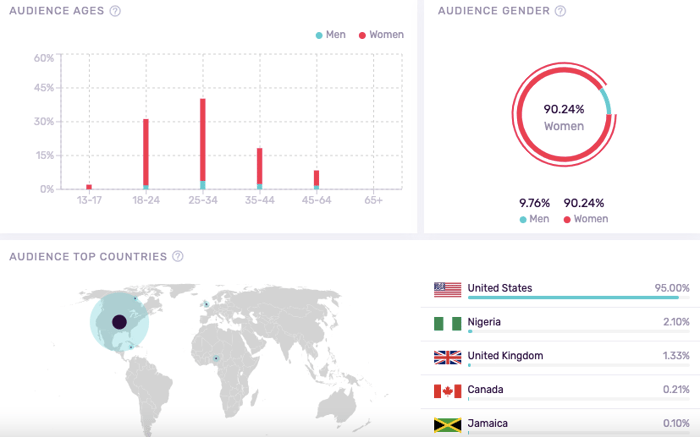The height and width of the screenshot is (437, 700).
Task: Select the 35-44 age bar
Action: click(x=260, y=168)
